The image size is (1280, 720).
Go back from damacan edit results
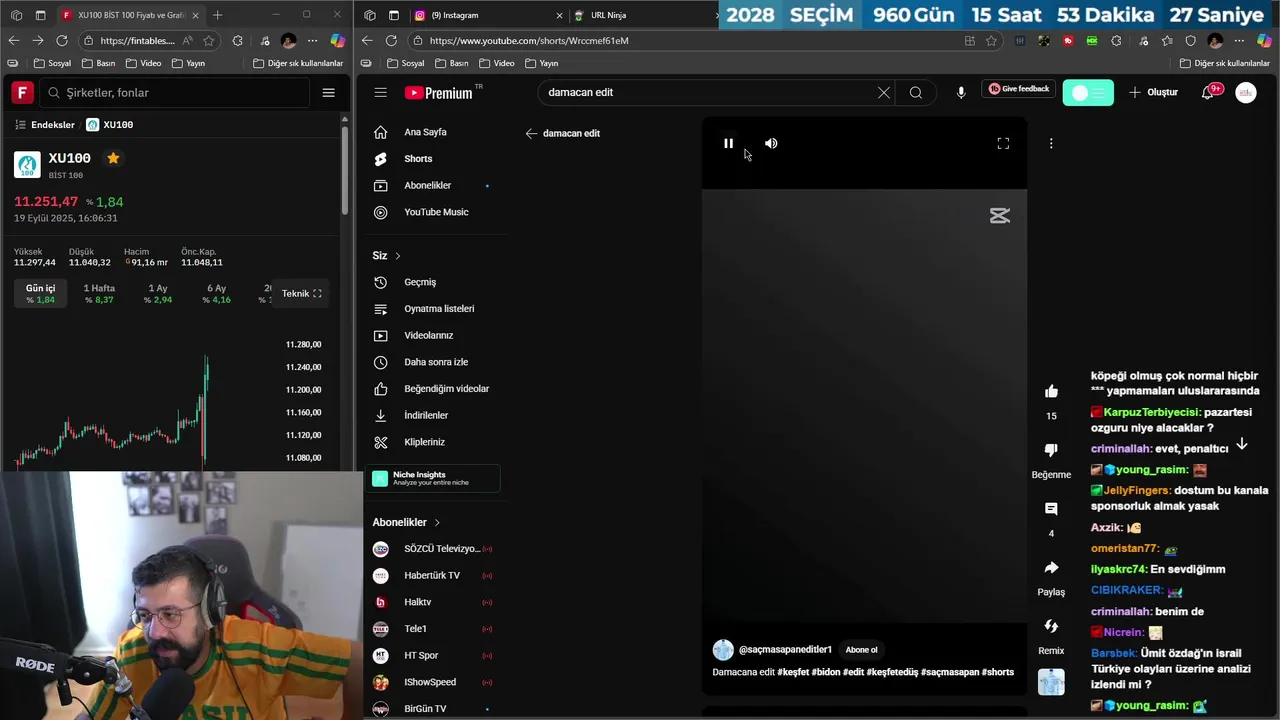tap(531, 133)
